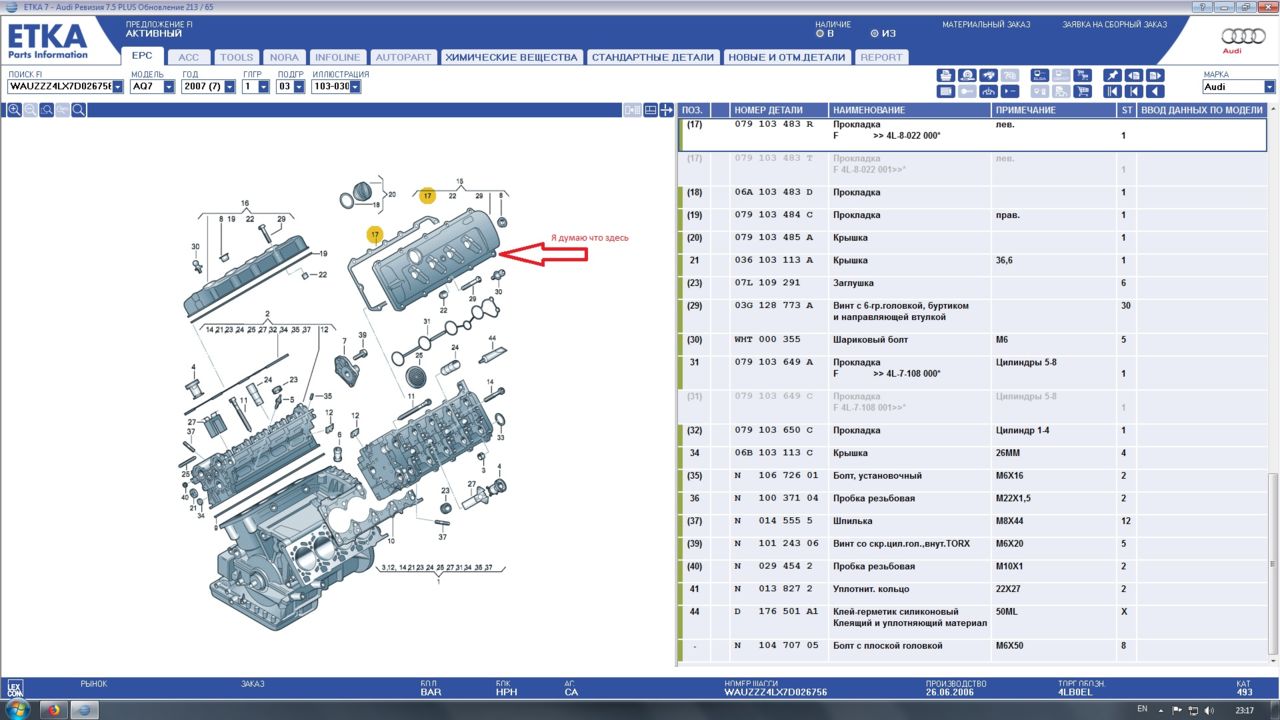Open the МАРКА dropdown showing Audi
Image resolution: width=1280 pixels, height=720 pixels.
click(x=1270, y=87)
